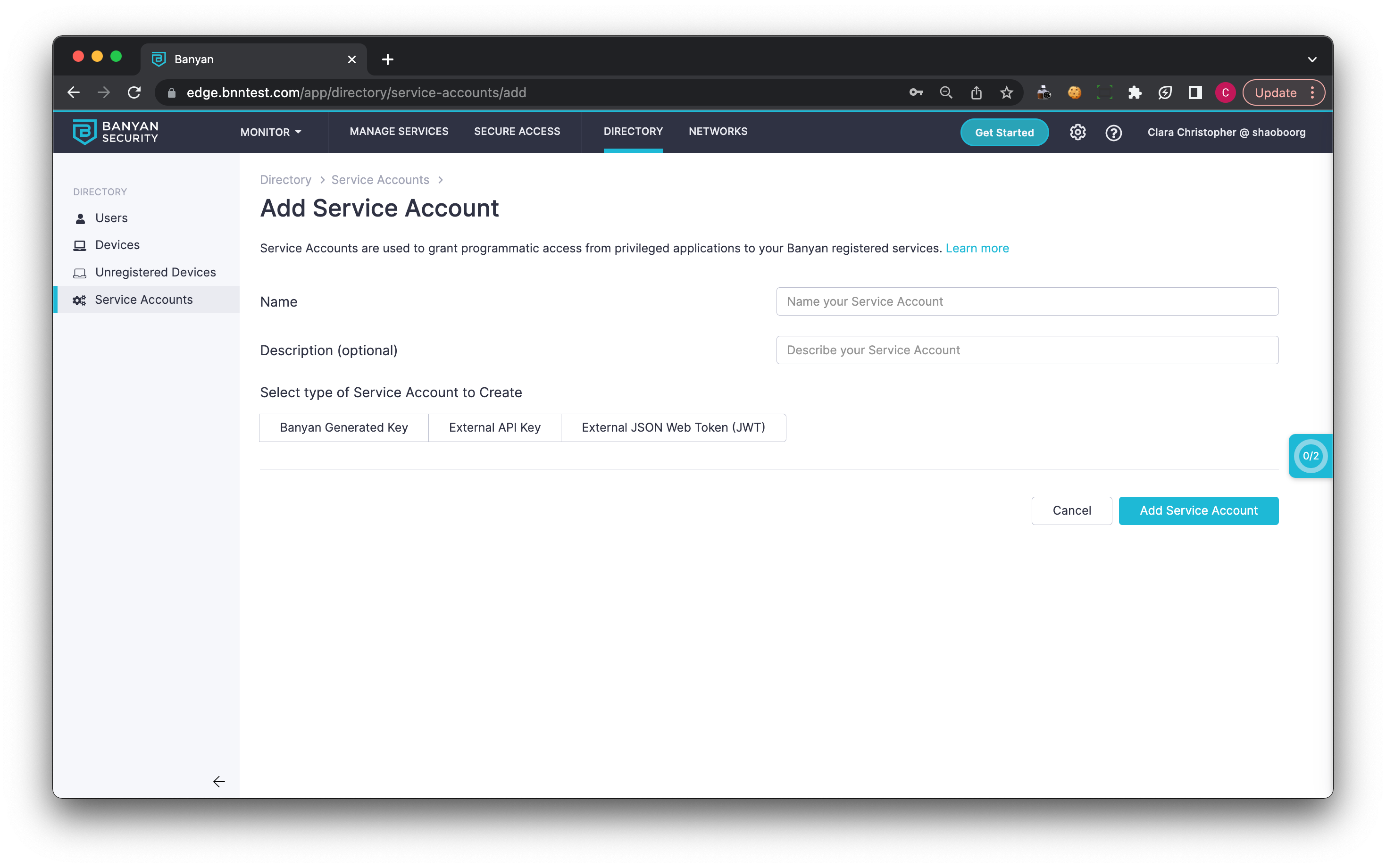Image resolution: width=1386 pixels, height=868 pixels.
Task: Open the browser extensions puzzle icon
Action: pyautogui.click(x=1135, y=92)
